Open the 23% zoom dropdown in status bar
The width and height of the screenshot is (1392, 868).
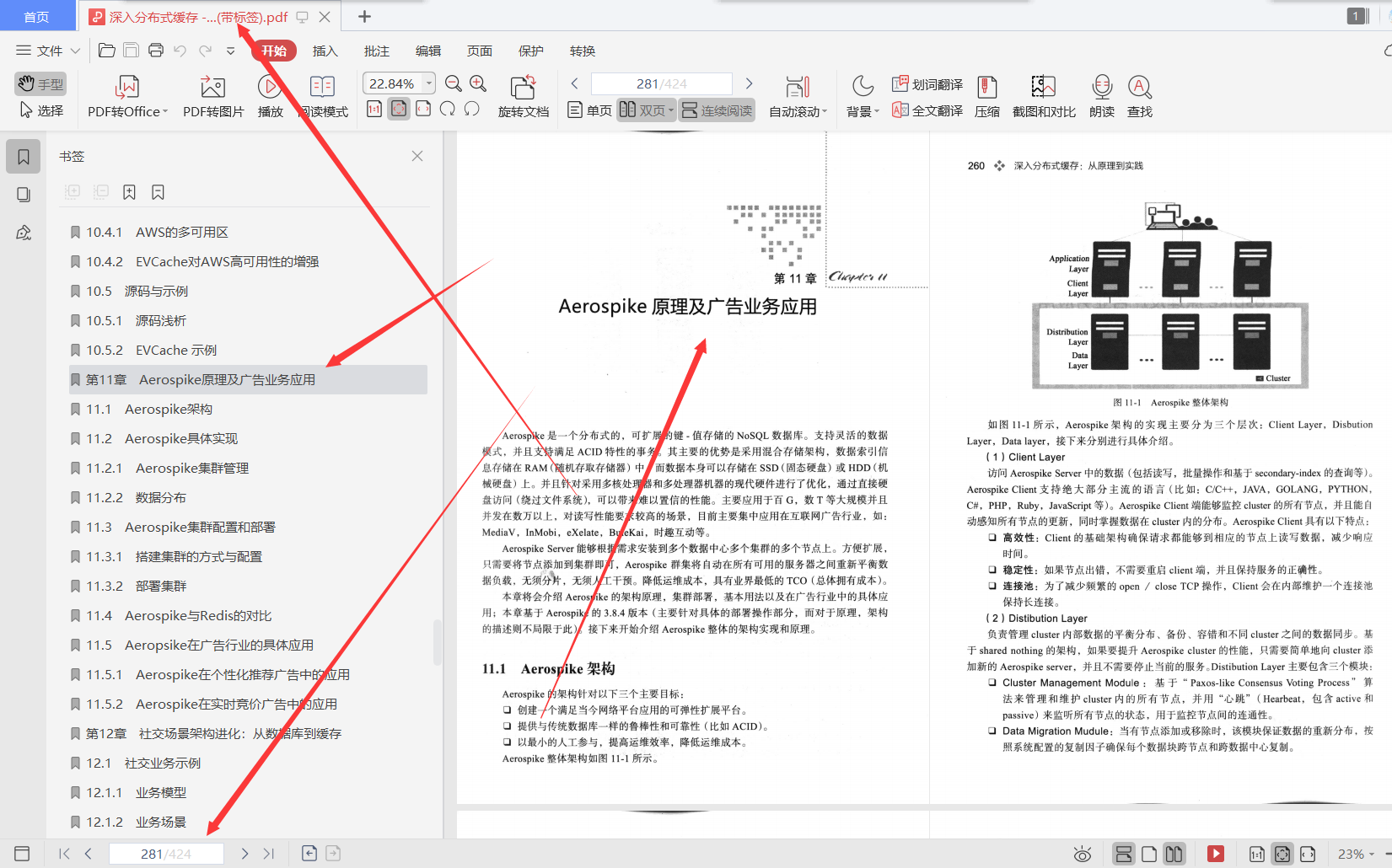pos(1372,854)
